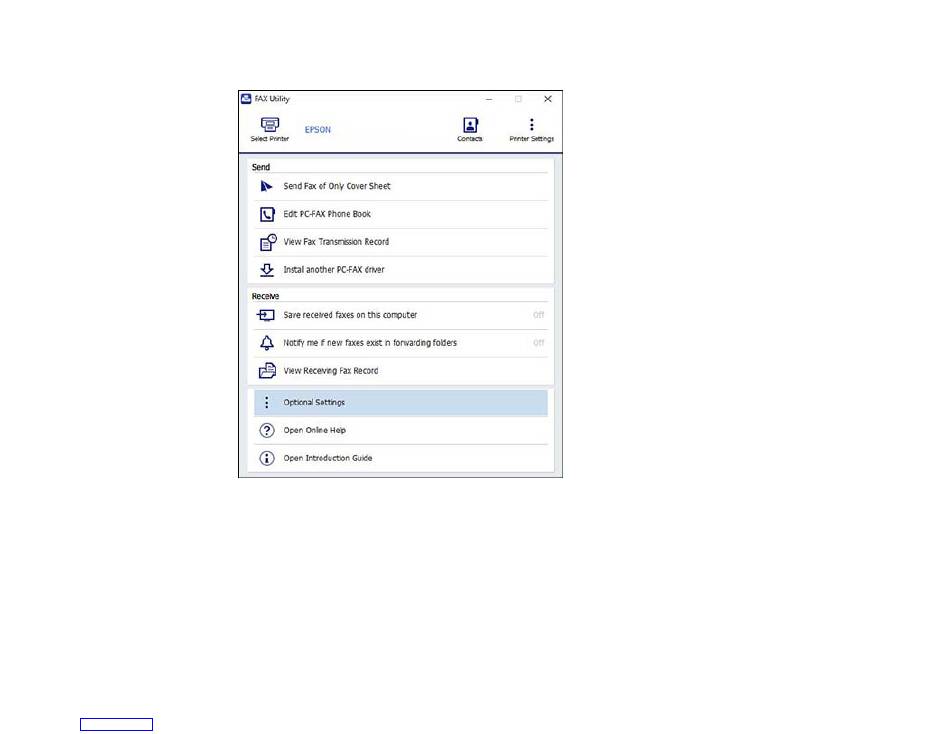Open Printer Settings three-dot menu

click(531, 124)
